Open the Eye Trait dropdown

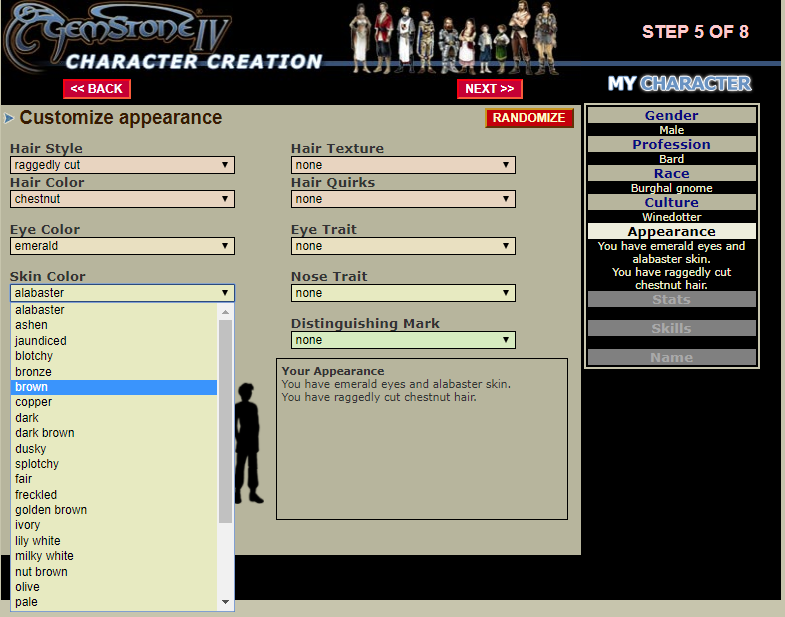[x=403, y=246]
